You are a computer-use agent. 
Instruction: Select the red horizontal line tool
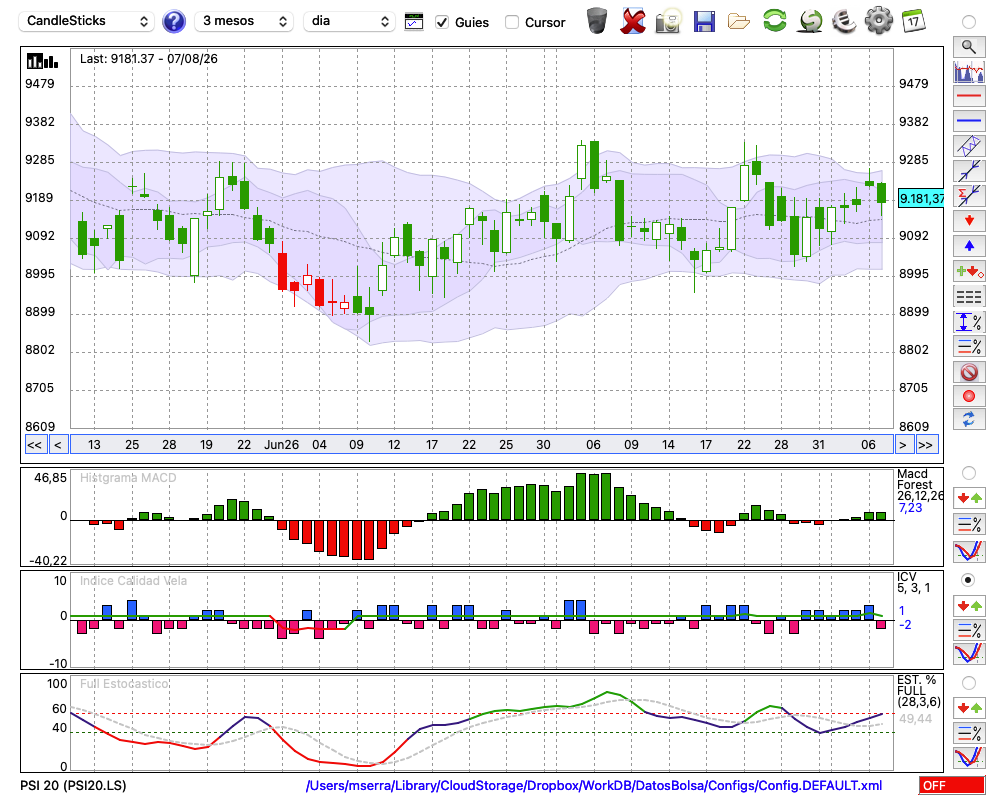click(969, 96)
